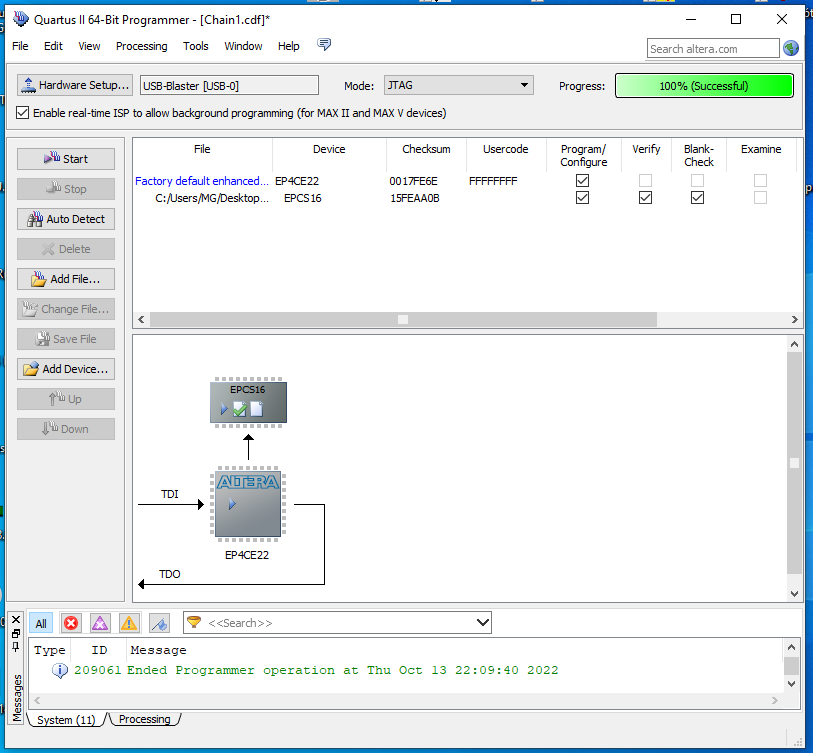Select the Altera EP4CE22 chip in the diagram
The image size is (813, 753).
coord(247,504)
